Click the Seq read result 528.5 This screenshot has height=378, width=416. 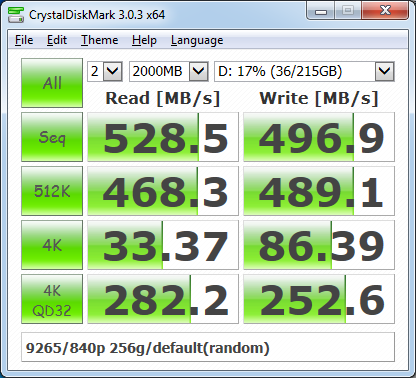click(x=163, y=137)
